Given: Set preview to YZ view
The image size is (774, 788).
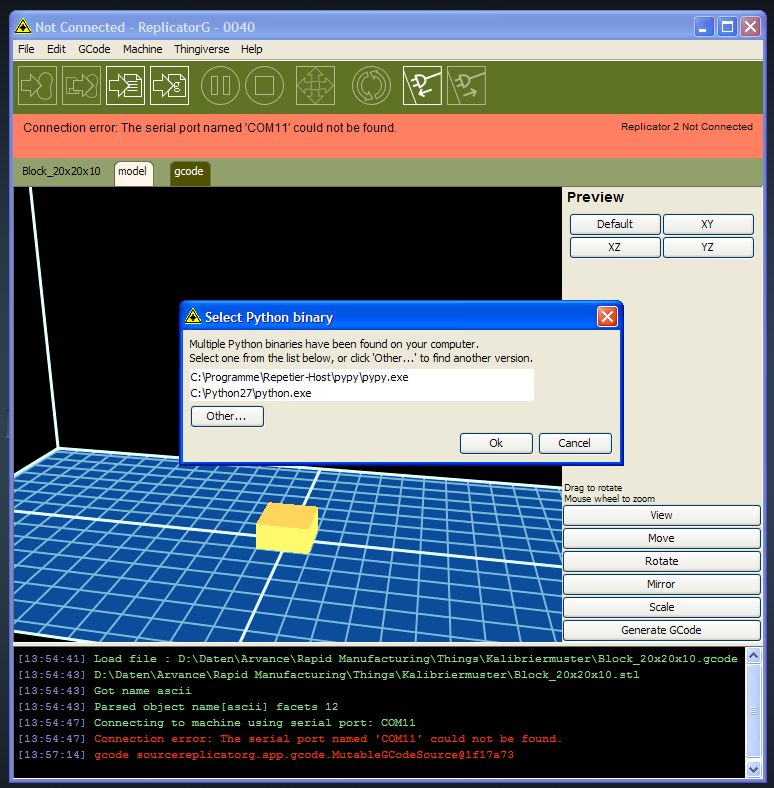Looking at the screenshot, I should click(x=708, y=247).
